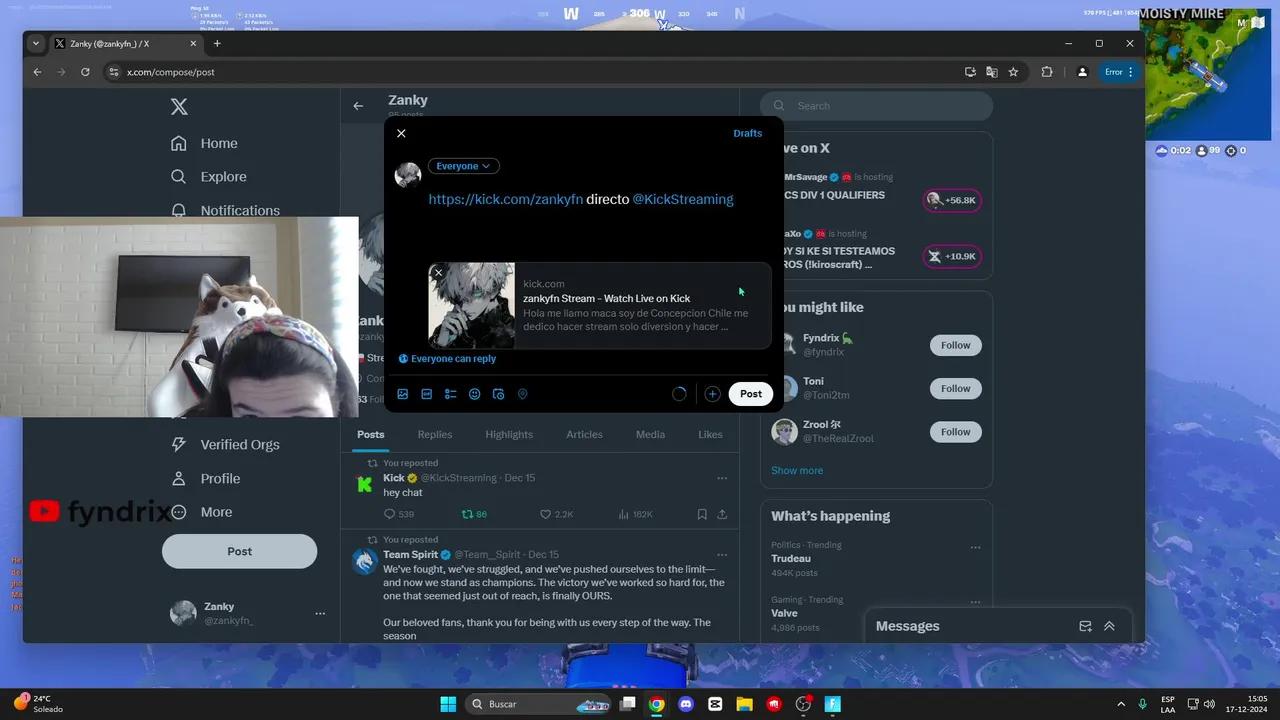Switch to the Articles tab
This screenshot has height=720, width=1280.
584,435
